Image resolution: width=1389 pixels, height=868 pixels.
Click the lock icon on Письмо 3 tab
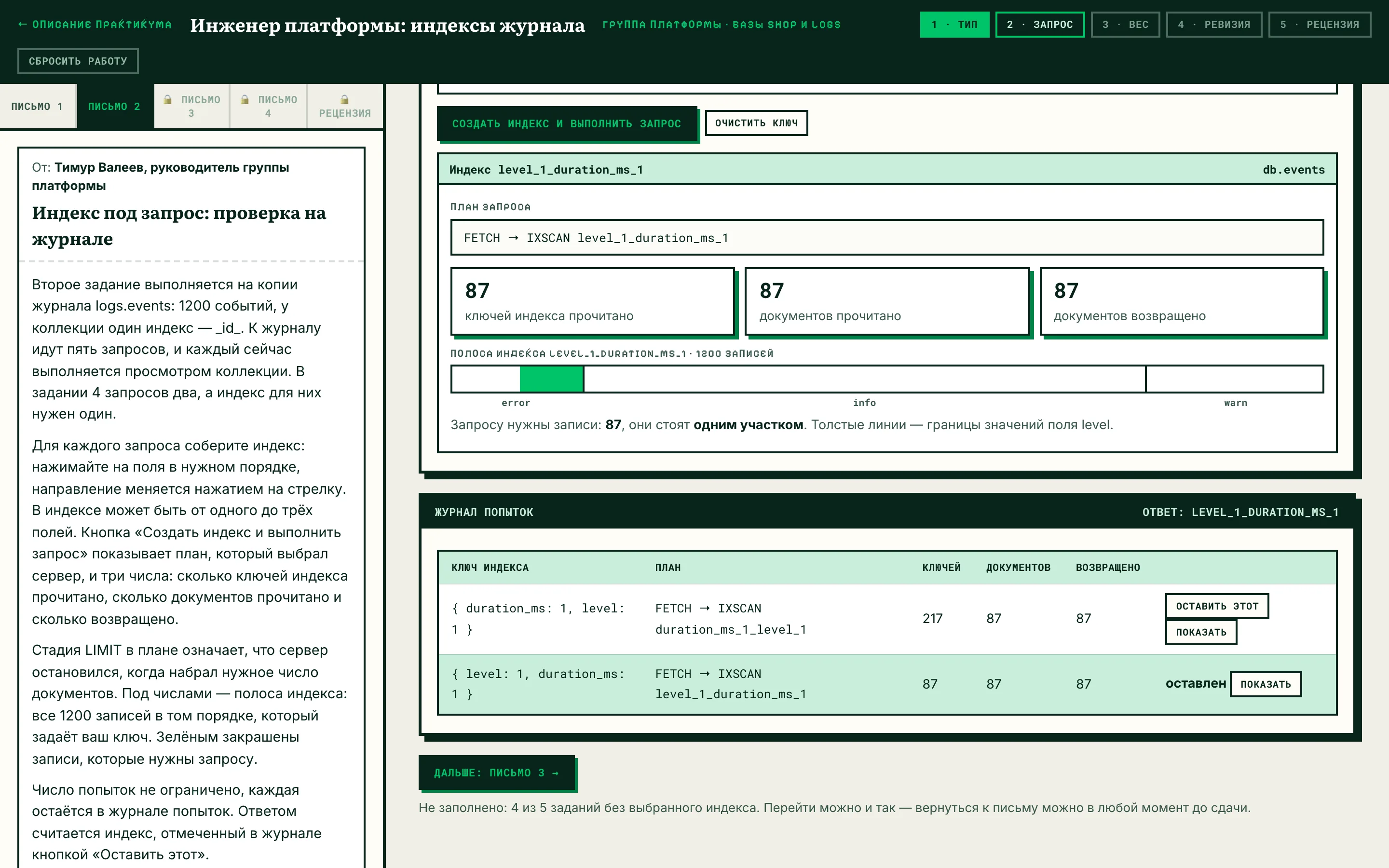(168, 100)
